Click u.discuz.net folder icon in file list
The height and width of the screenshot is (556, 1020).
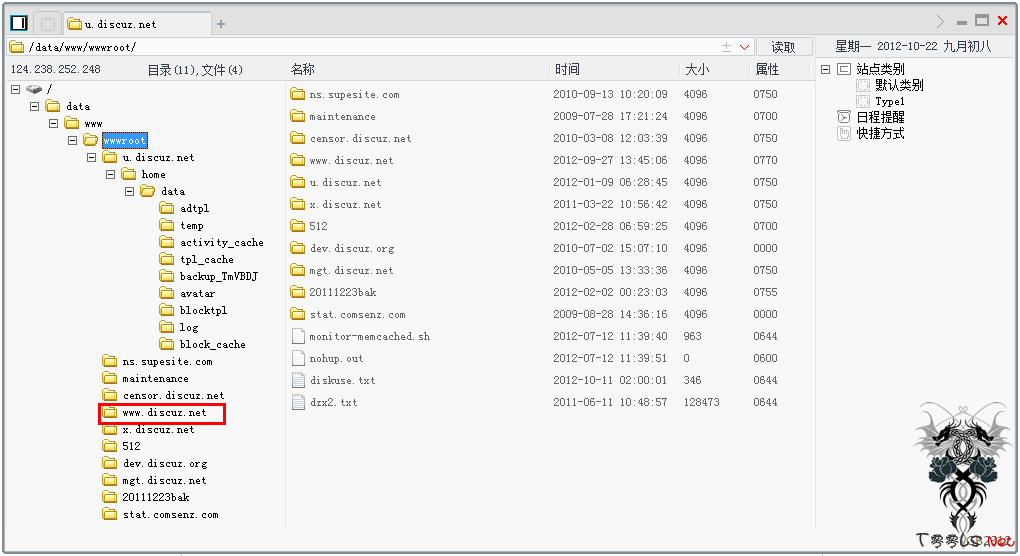(298, 182)
